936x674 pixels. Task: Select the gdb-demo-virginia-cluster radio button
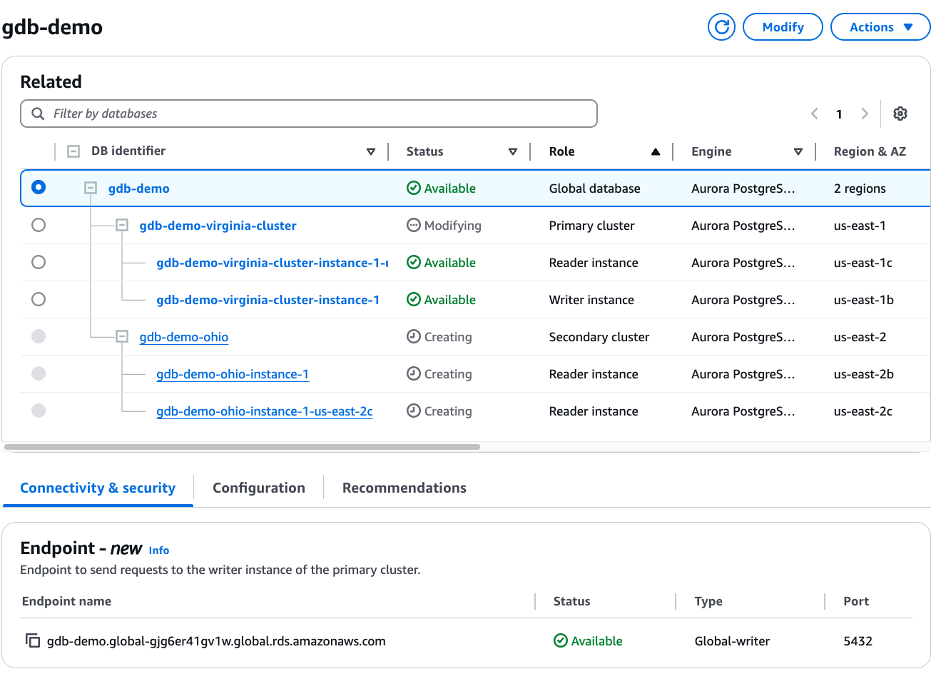[38, 225]
